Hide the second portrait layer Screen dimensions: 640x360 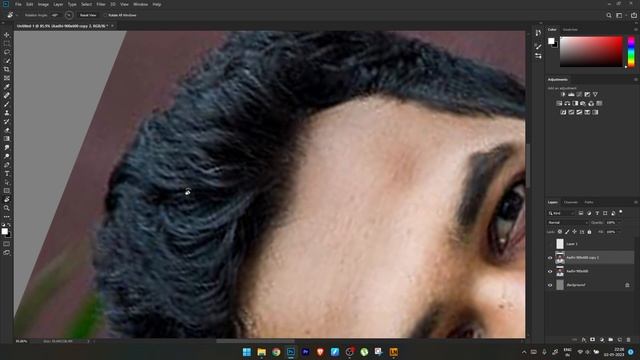(550, 271)
